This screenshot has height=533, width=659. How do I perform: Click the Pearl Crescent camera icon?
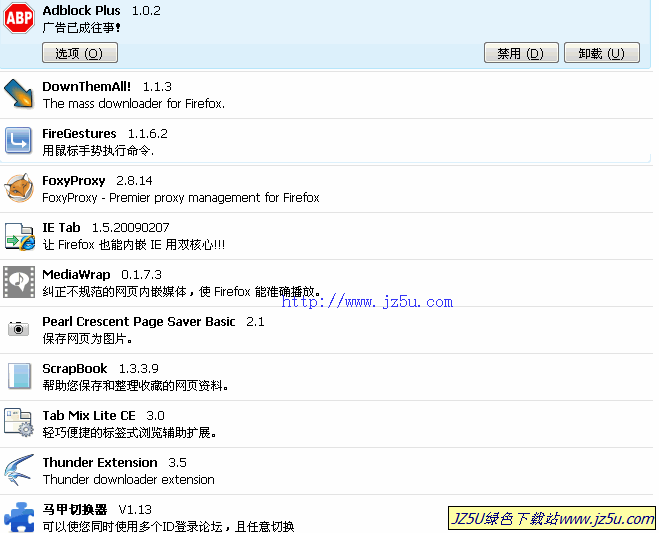(18, 328)
